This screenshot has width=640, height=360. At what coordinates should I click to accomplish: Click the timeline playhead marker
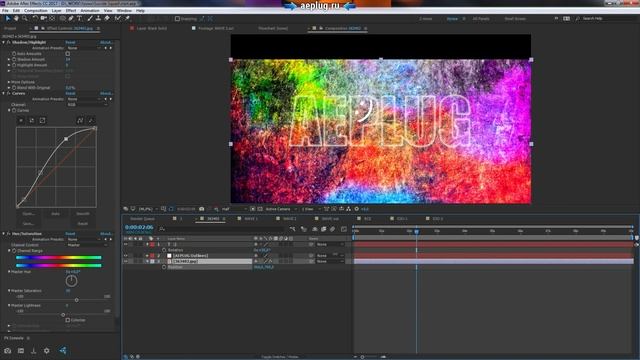(416, 231)
